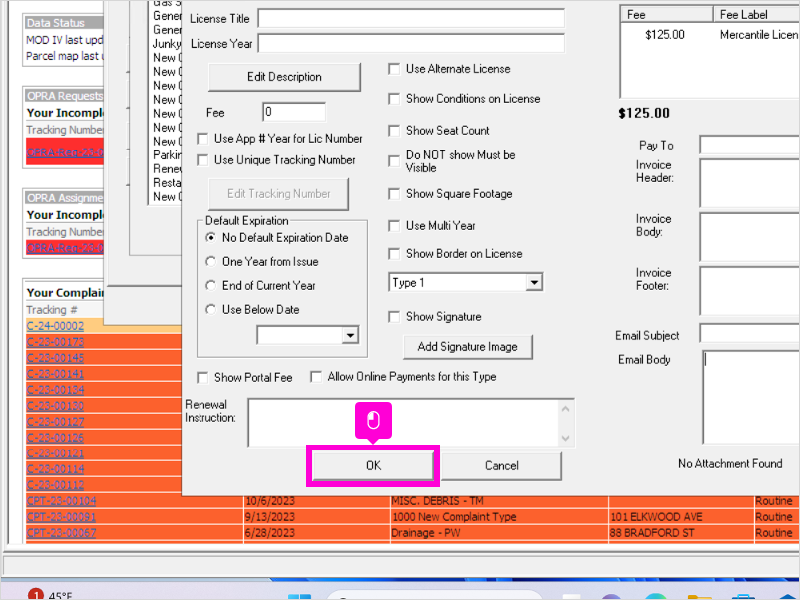The image size is (800, 600).
Task: Open complaint C-23-00134
Action: pos(55,390)
